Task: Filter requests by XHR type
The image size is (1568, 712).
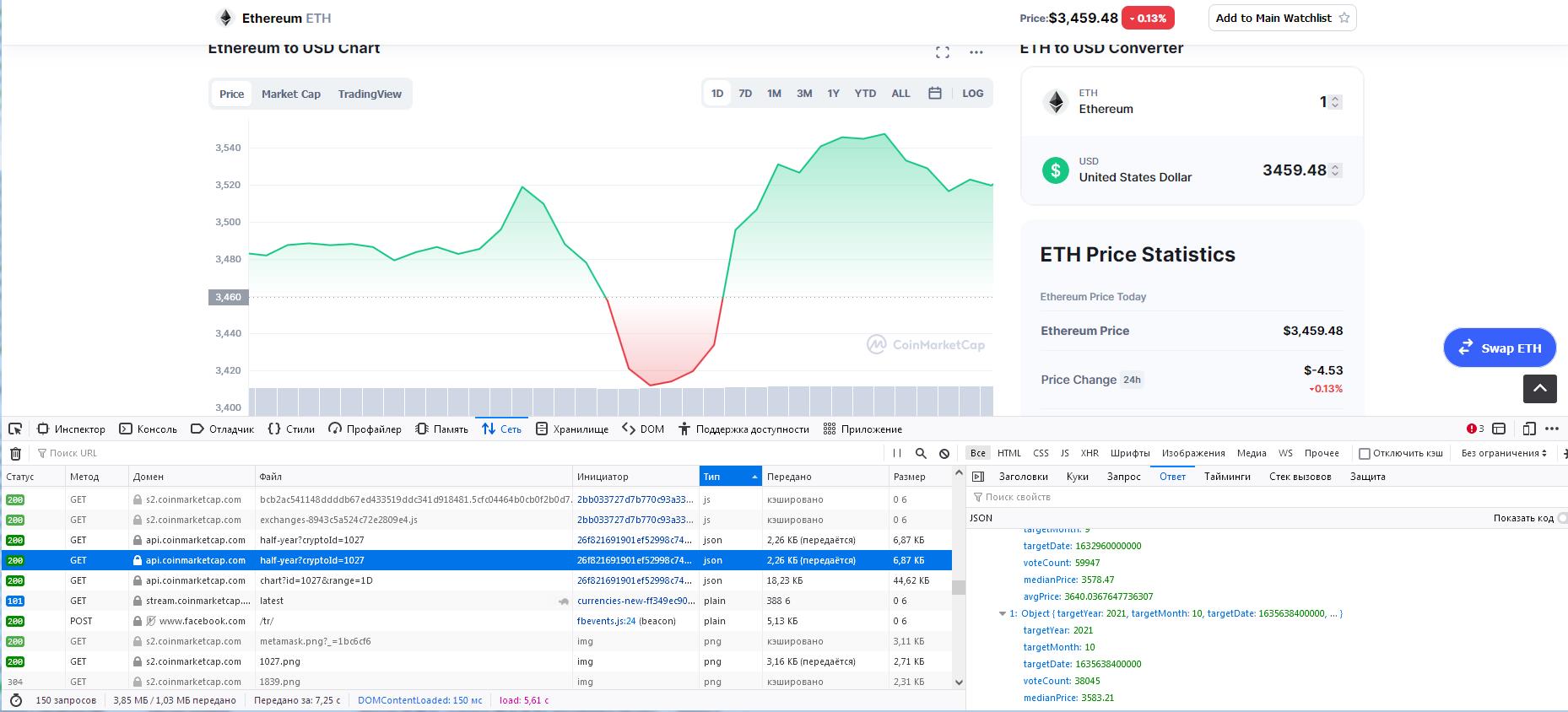Action: [1089, 453]
